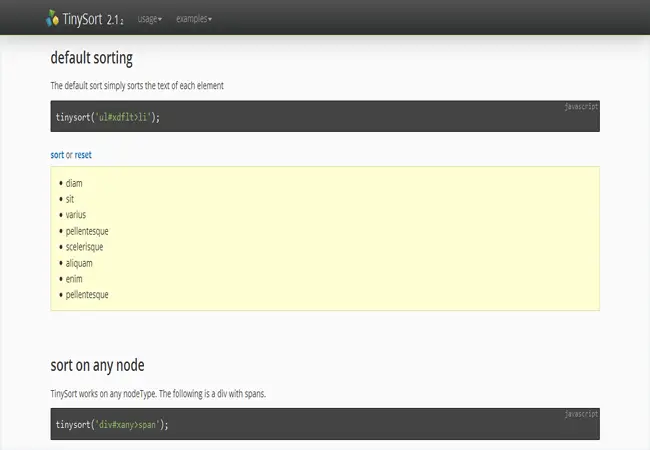650x450 pixels.
Task: Click the TinySort logo icon
Action: [x=52, y=19]
